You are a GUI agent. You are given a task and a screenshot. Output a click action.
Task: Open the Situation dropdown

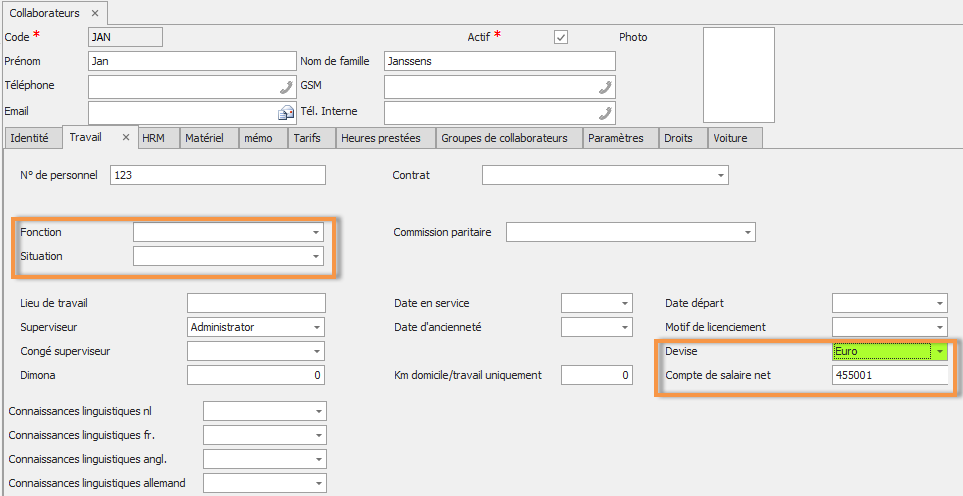pos(316,257)
